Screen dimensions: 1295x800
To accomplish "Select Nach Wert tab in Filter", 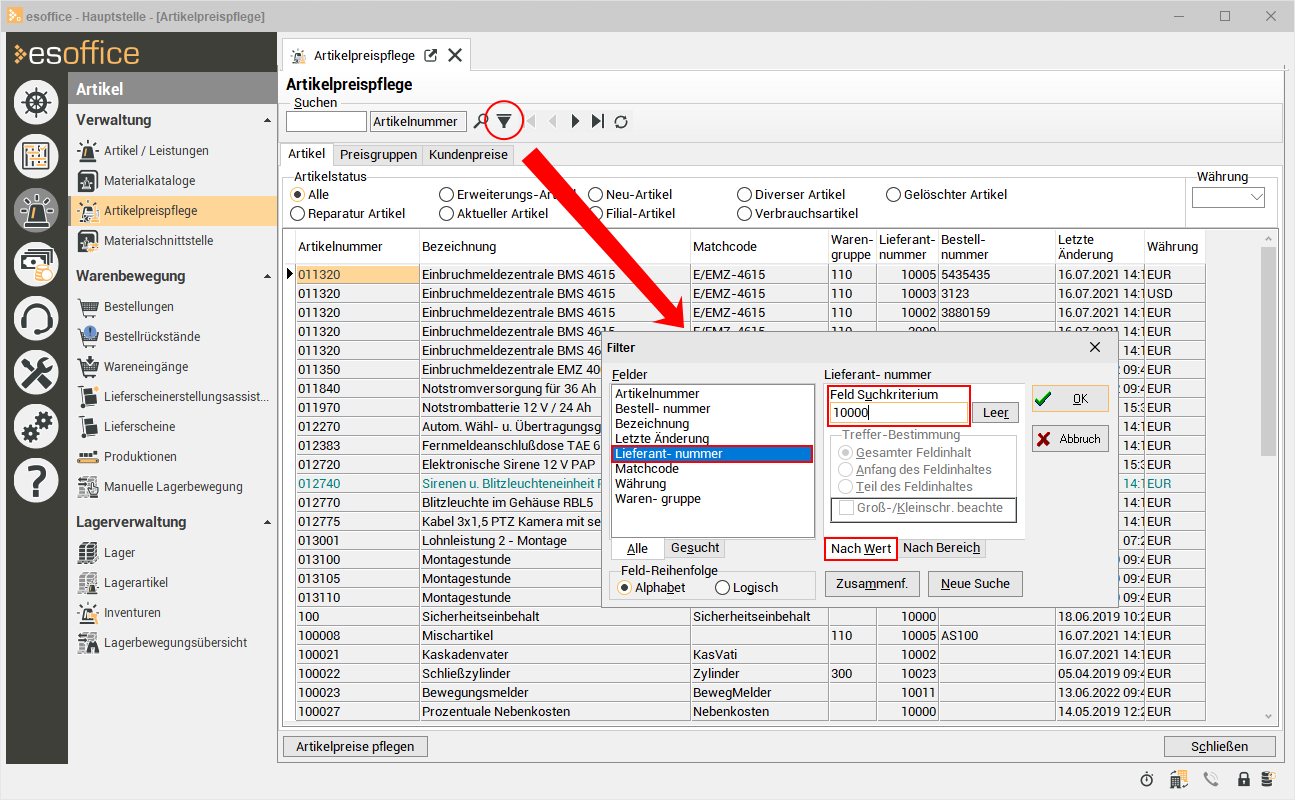I will 861,549.
